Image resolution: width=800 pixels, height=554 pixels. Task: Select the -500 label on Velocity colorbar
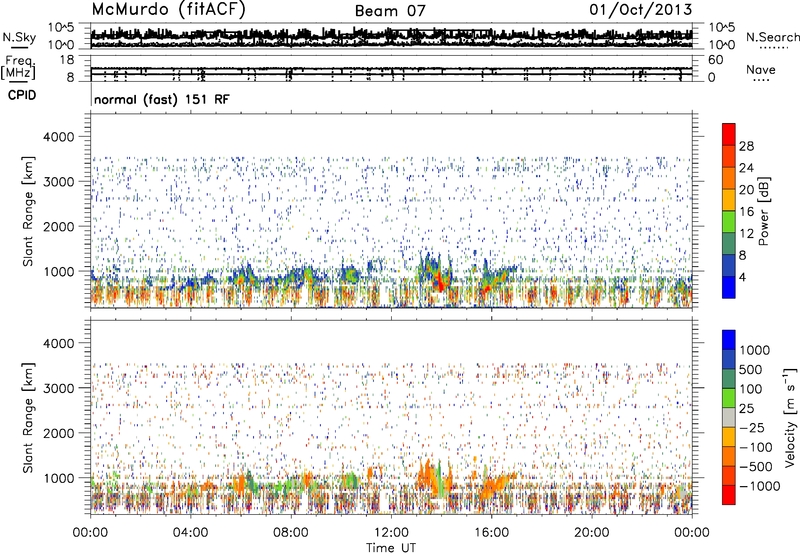755,466
